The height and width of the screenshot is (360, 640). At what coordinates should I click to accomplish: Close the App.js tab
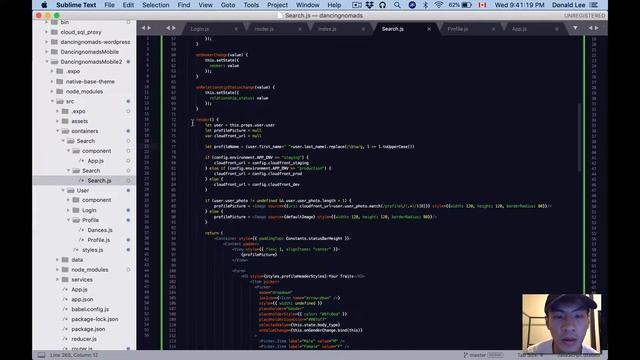(557, 29)
